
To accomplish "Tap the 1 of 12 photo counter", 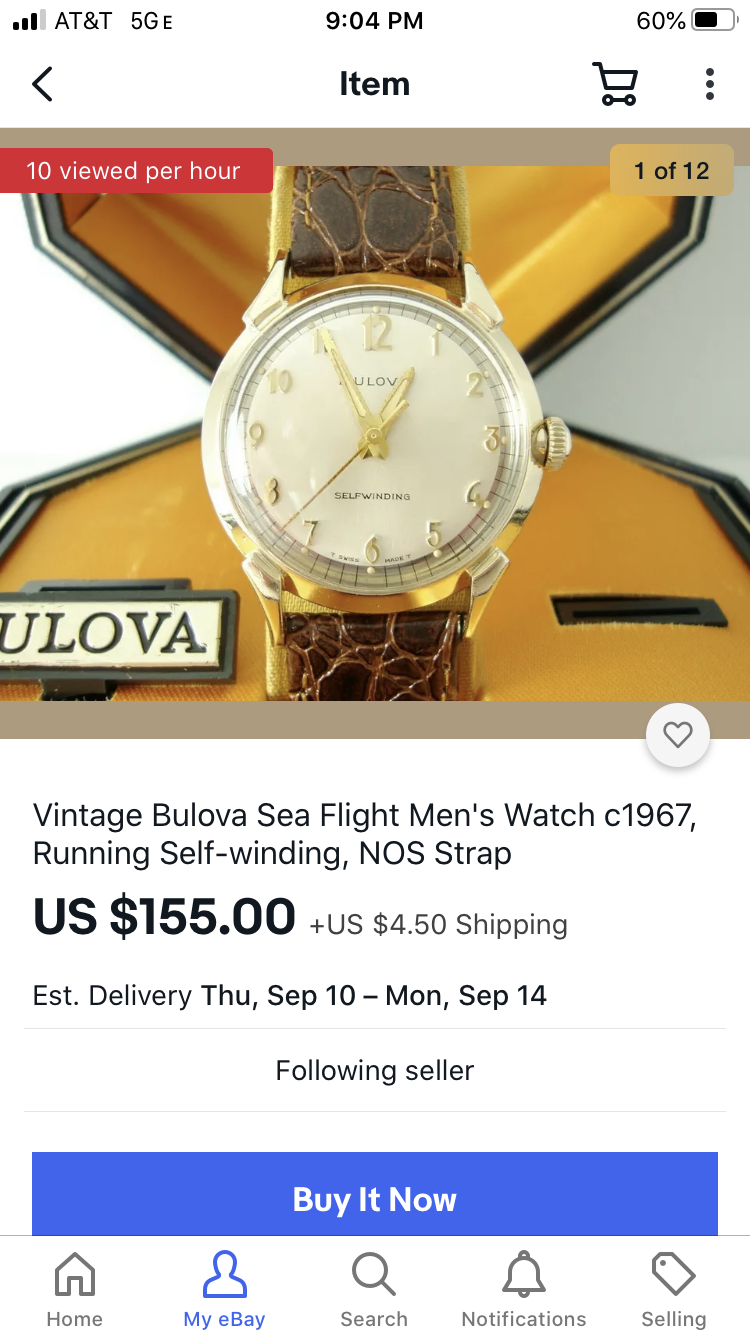I will [671, 170].
